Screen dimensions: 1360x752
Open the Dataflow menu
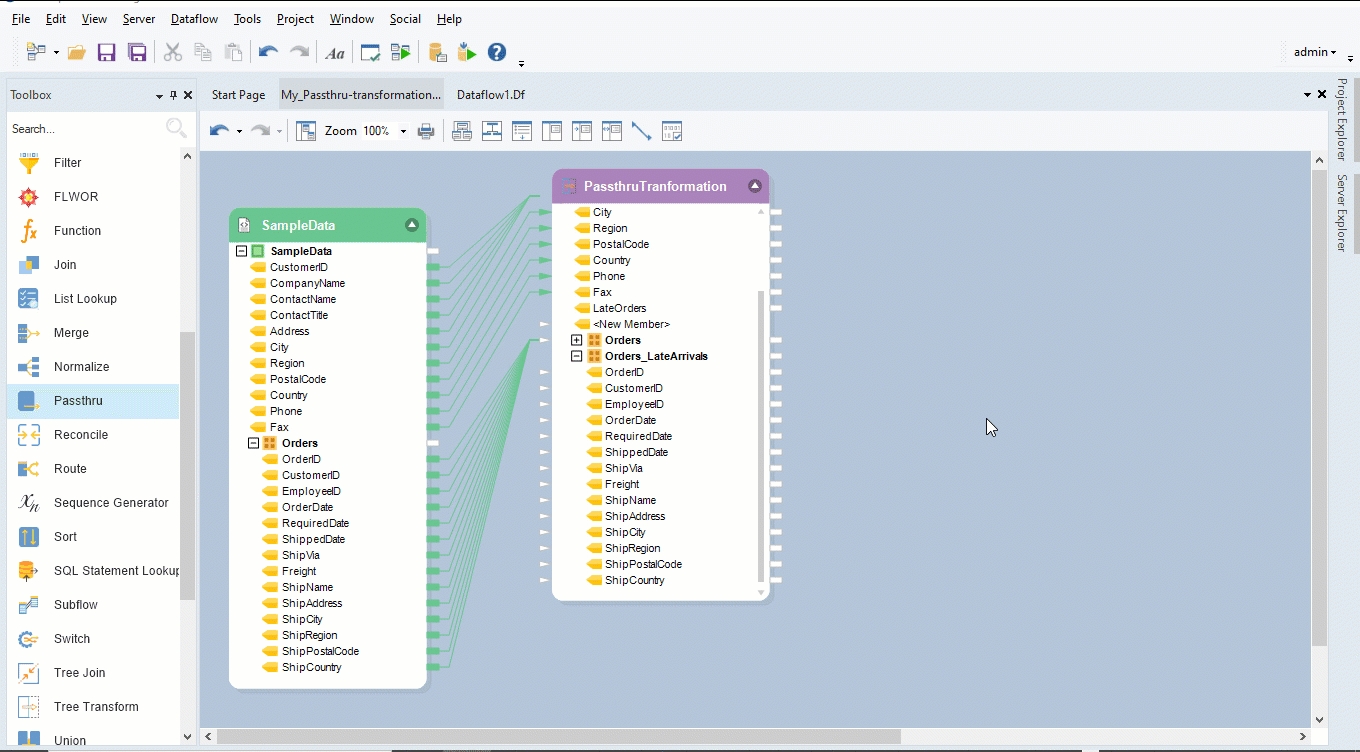pyautogui.click(x=195, y=19)
